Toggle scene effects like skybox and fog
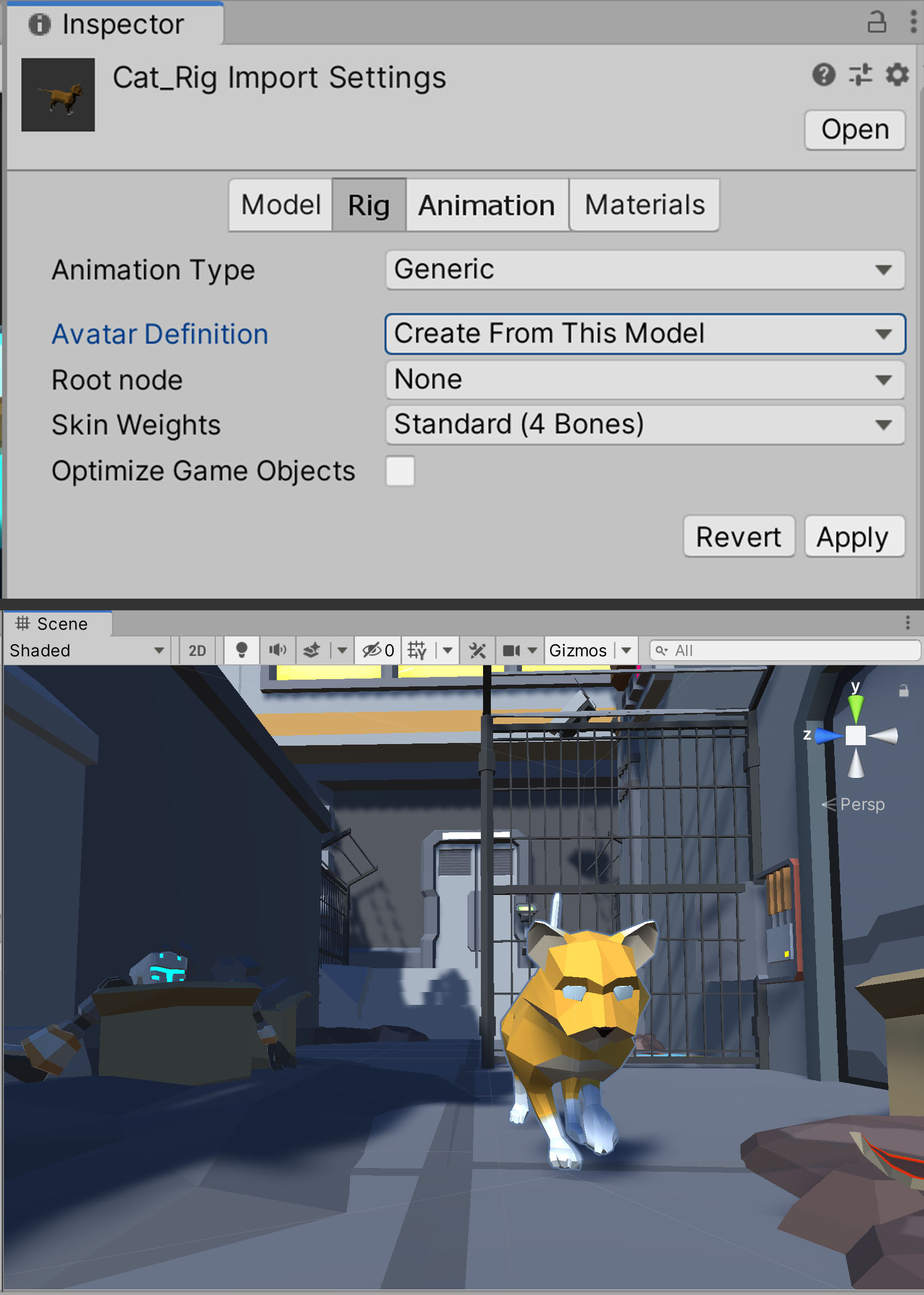 click(x=312, y=650)
